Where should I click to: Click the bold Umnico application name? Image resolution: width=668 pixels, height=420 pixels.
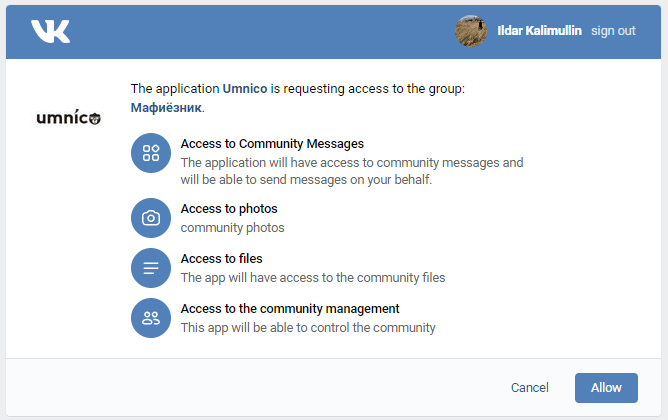click(246, 89)
